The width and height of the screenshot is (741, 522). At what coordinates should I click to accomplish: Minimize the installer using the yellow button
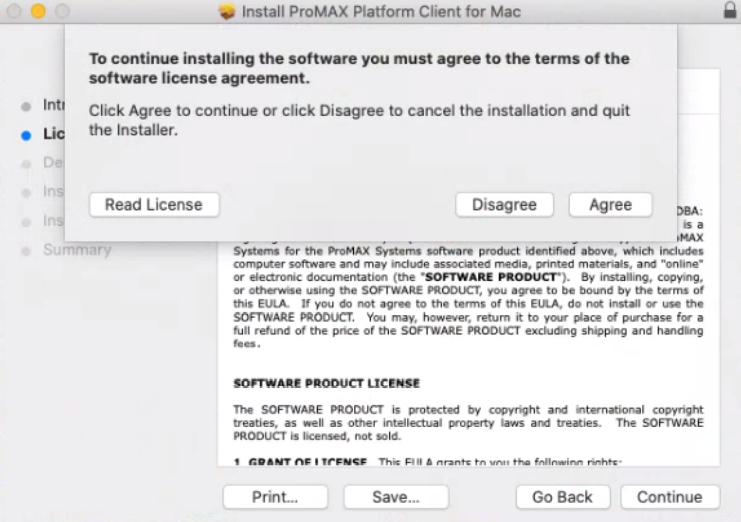(38, 11)
